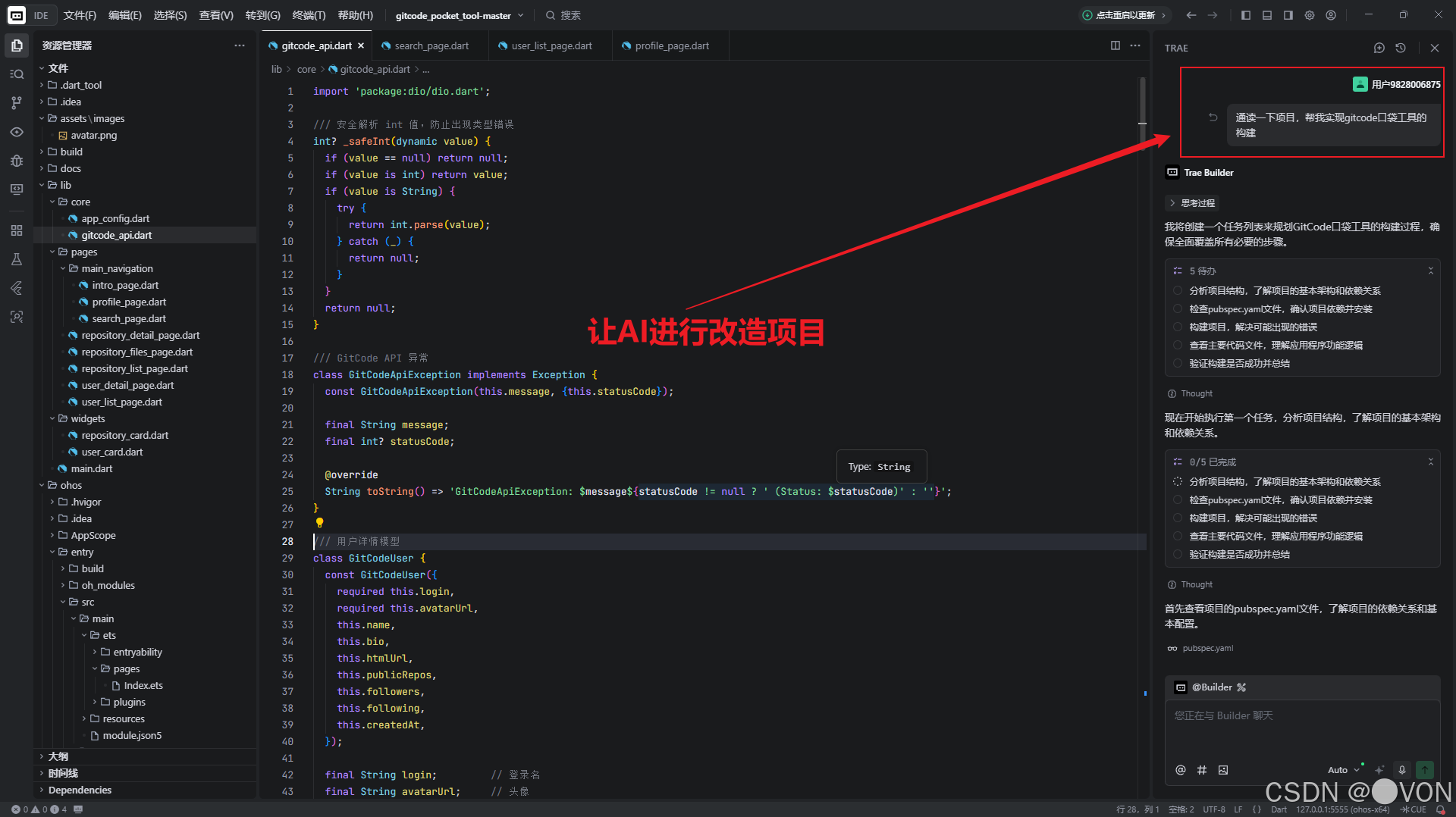Image resolution: width=1456 pixels, height=817 pixels.
Task: Click the title bar search box
Action: point(563,15)
